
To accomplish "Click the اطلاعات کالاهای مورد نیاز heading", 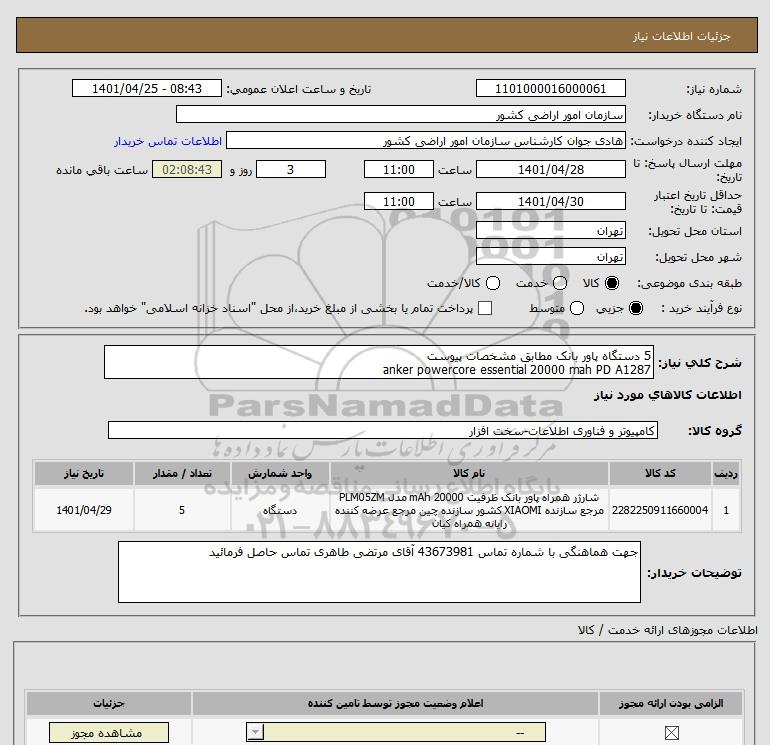I will point(668,395).
